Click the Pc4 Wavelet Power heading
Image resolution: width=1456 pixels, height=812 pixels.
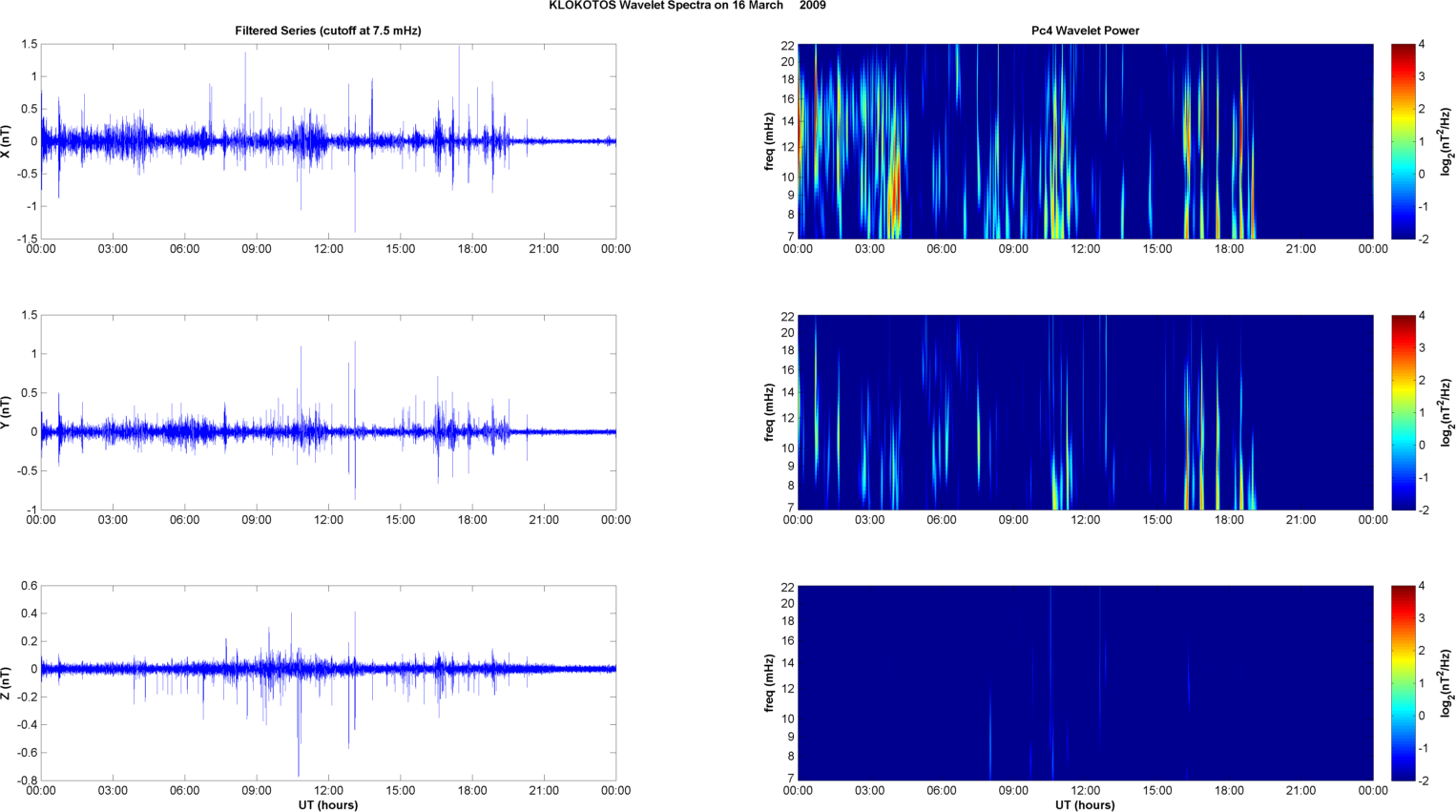point(1085,31)
